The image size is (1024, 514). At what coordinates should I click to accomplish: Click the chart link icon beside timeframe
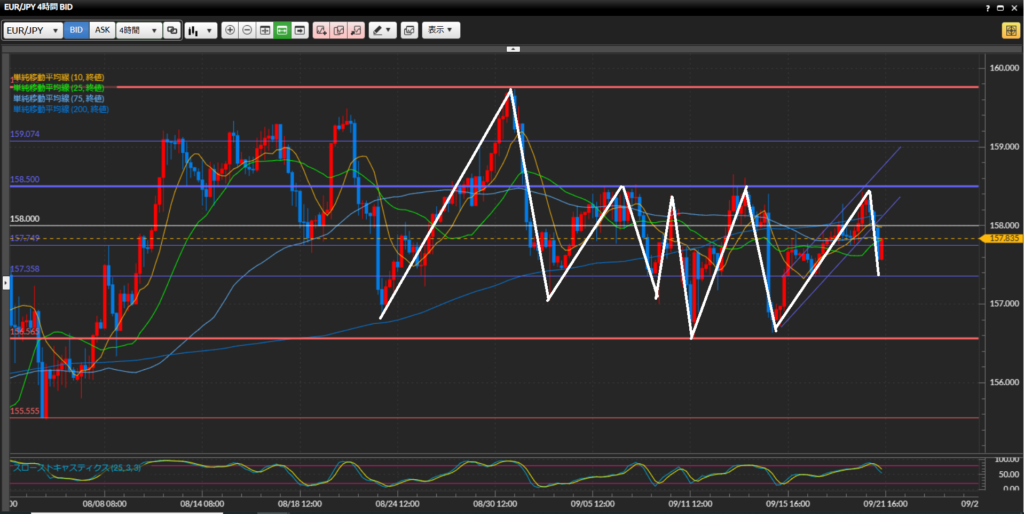[172, 30]
